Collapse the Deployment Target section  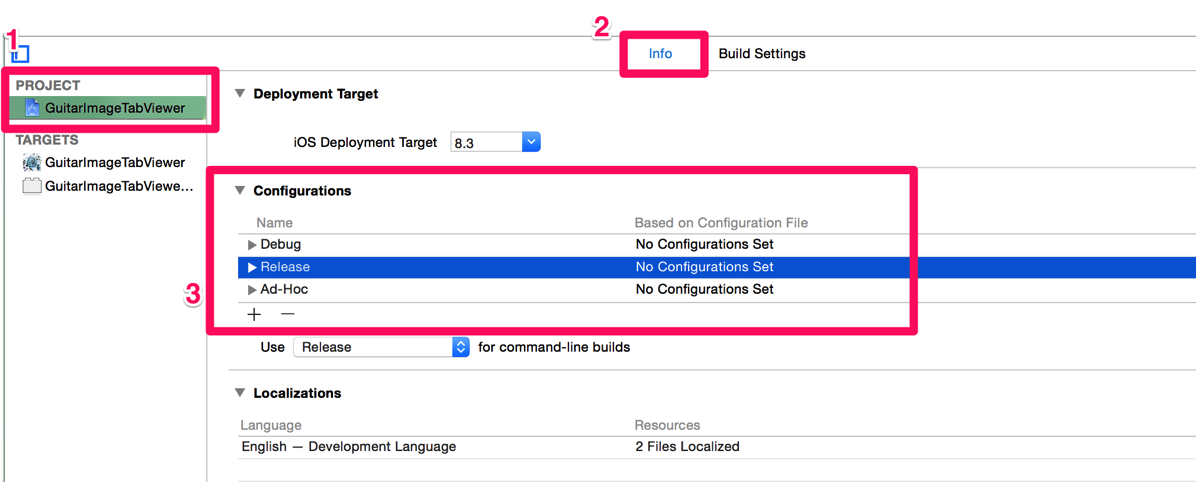(x=240, y=94)
